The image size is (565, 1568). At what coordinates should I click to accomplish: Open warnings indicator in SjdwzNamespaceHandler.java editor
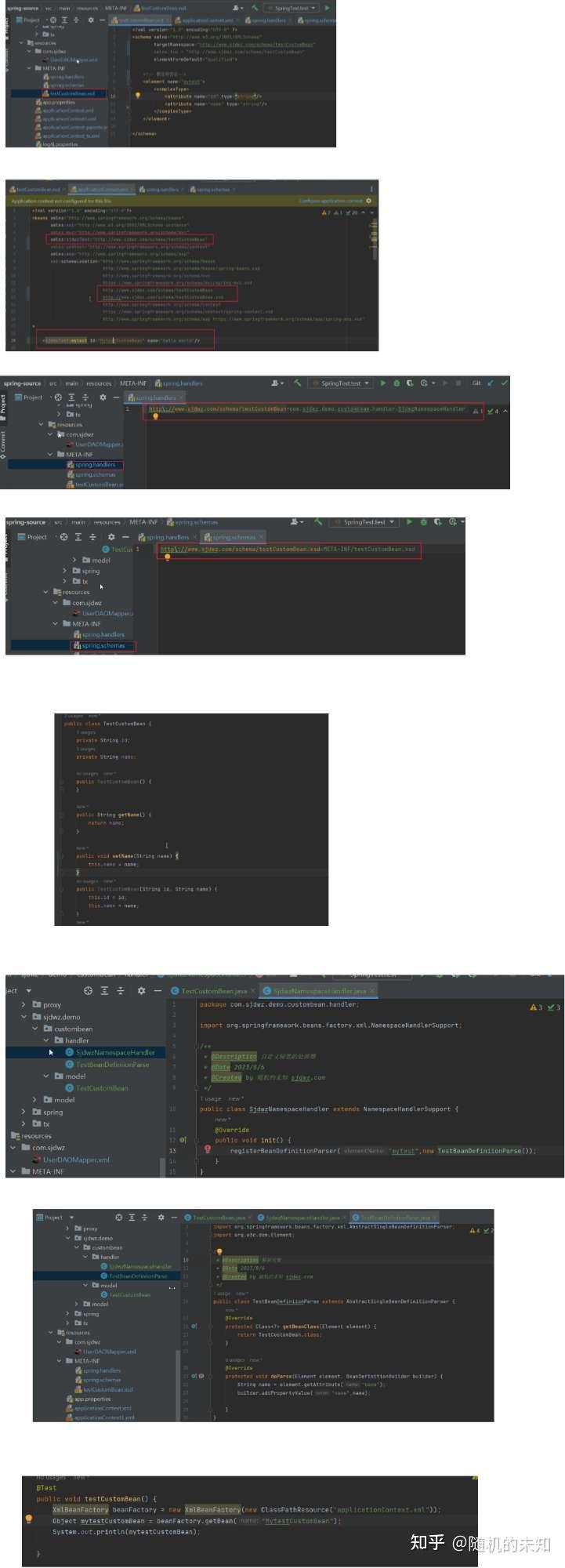(535, 1007)
